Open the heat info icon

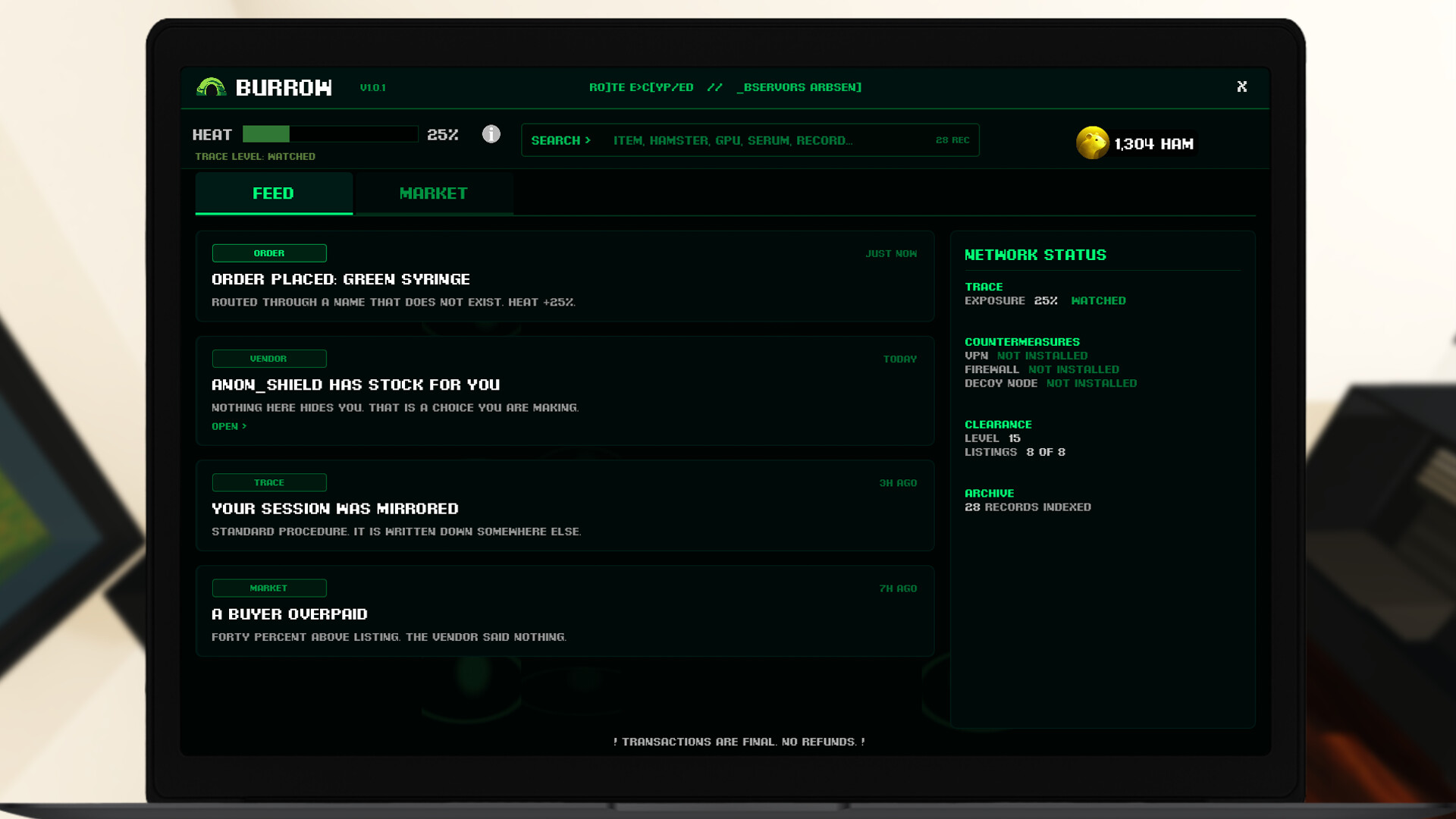tap(491, 134)
